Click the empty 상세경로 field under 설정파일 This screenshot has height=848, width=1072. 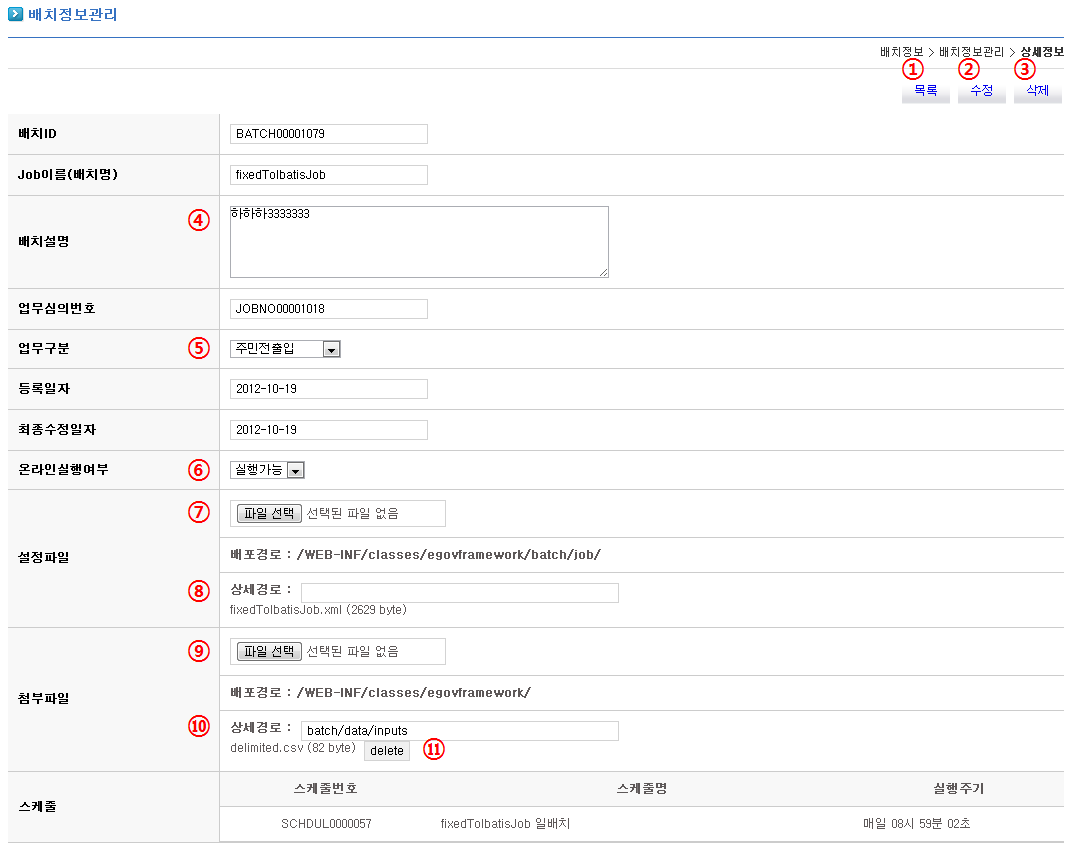coord(459,593)
